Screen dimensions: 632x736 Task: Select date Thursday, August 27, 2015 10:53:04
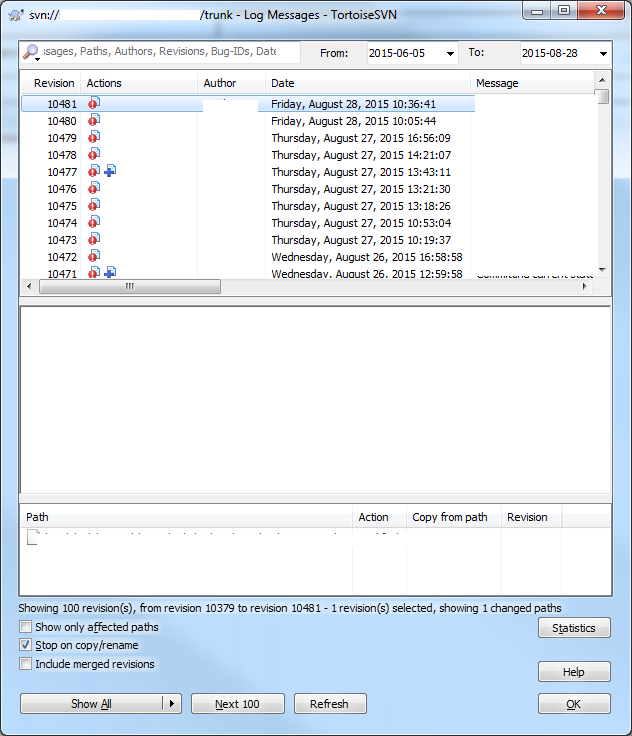point(361,222)
